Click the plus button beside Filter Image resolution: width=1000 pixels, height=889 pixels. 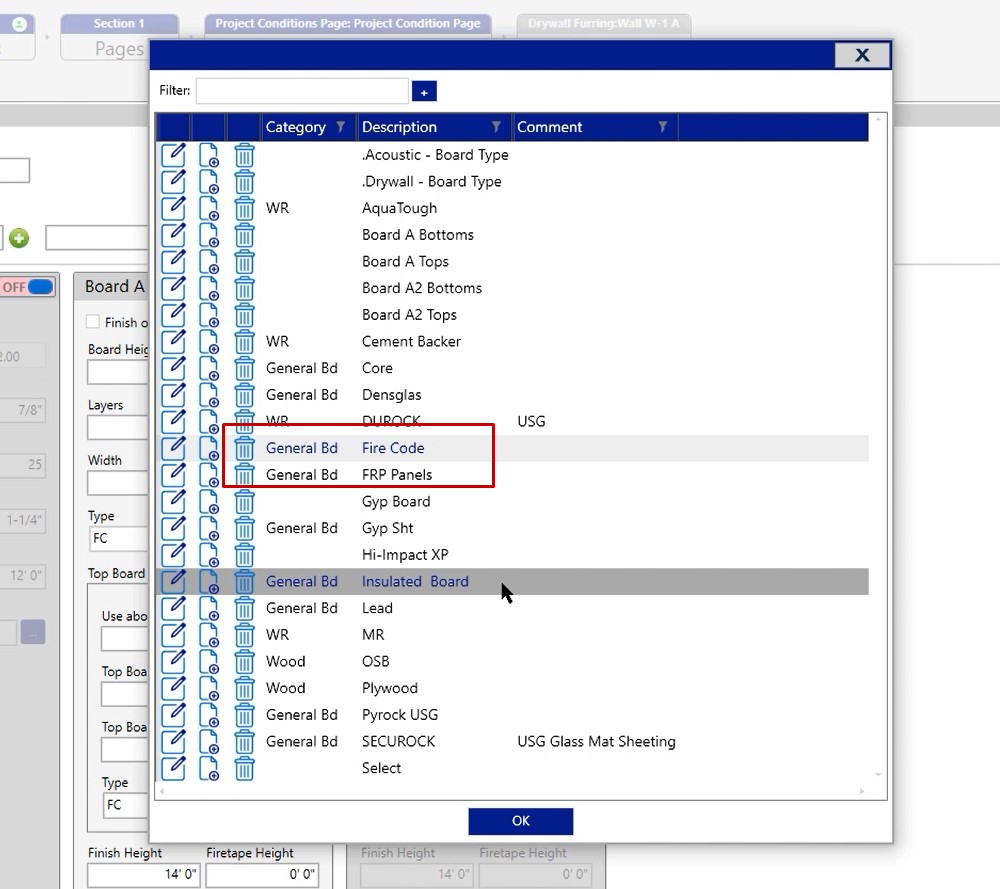click(x=424, y=92)
